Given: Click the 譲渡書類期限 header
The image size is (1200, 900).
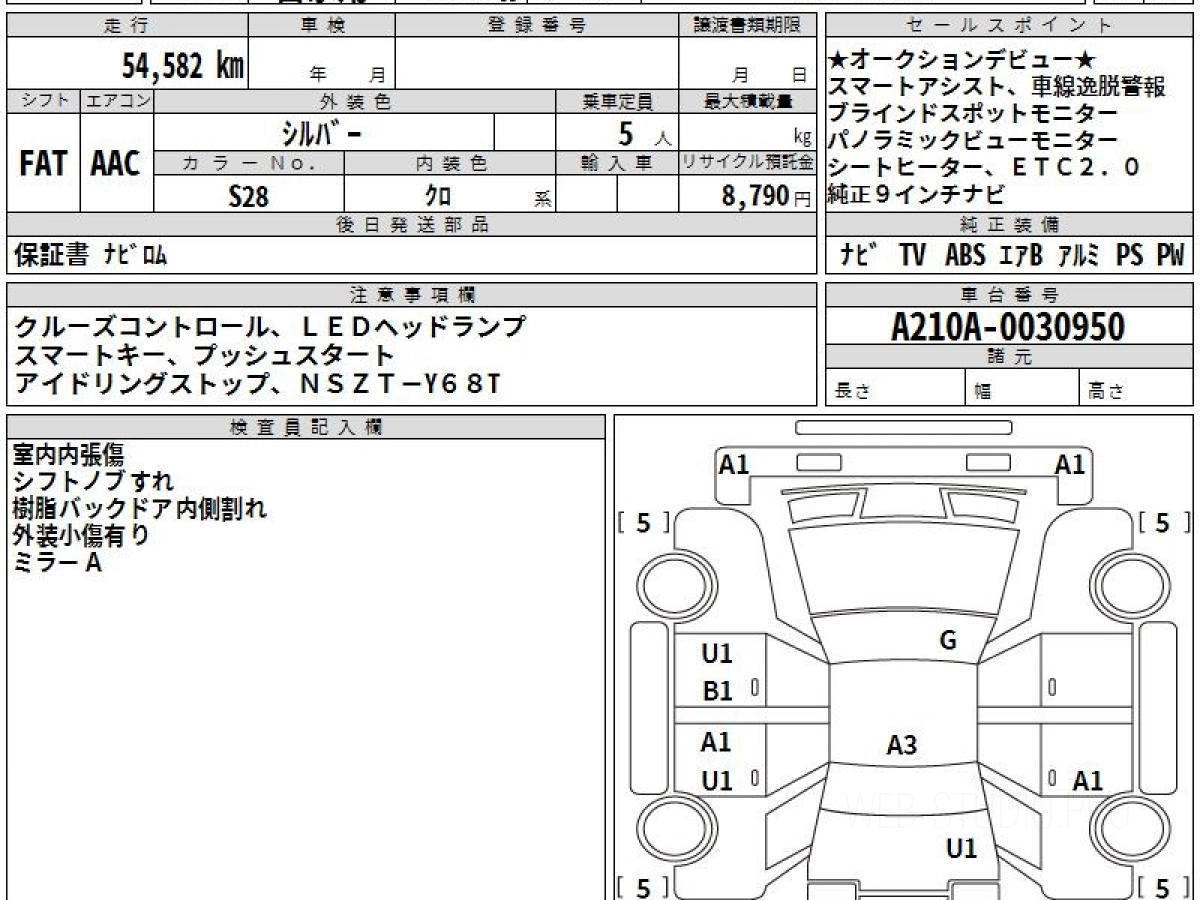Looking at the screenshot, I should pyautogui.click(x=748, y=26).
